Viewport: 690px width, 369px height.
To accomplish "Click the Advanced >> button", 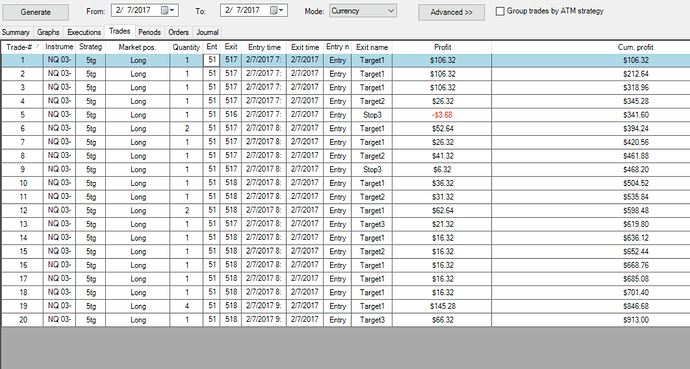I will (451, 12).
